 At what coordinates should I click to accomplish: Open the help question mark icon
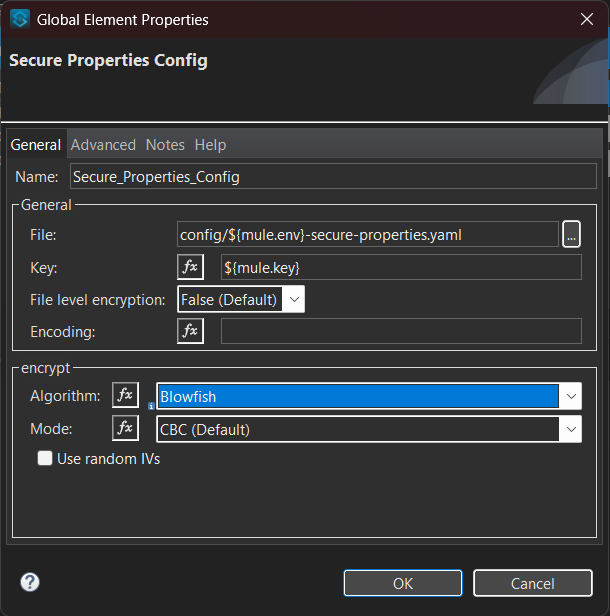[x=30, y=582]
